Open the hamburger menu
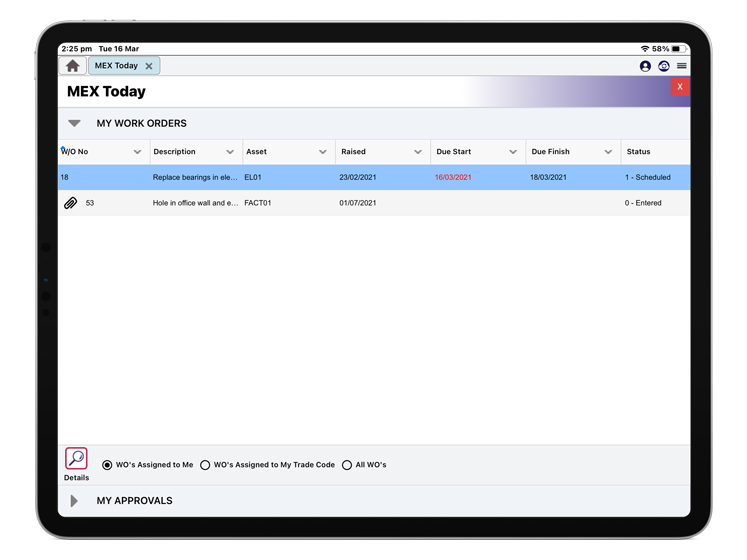The width and height of the screenshot is (747, 560). (x=682, y=66)
